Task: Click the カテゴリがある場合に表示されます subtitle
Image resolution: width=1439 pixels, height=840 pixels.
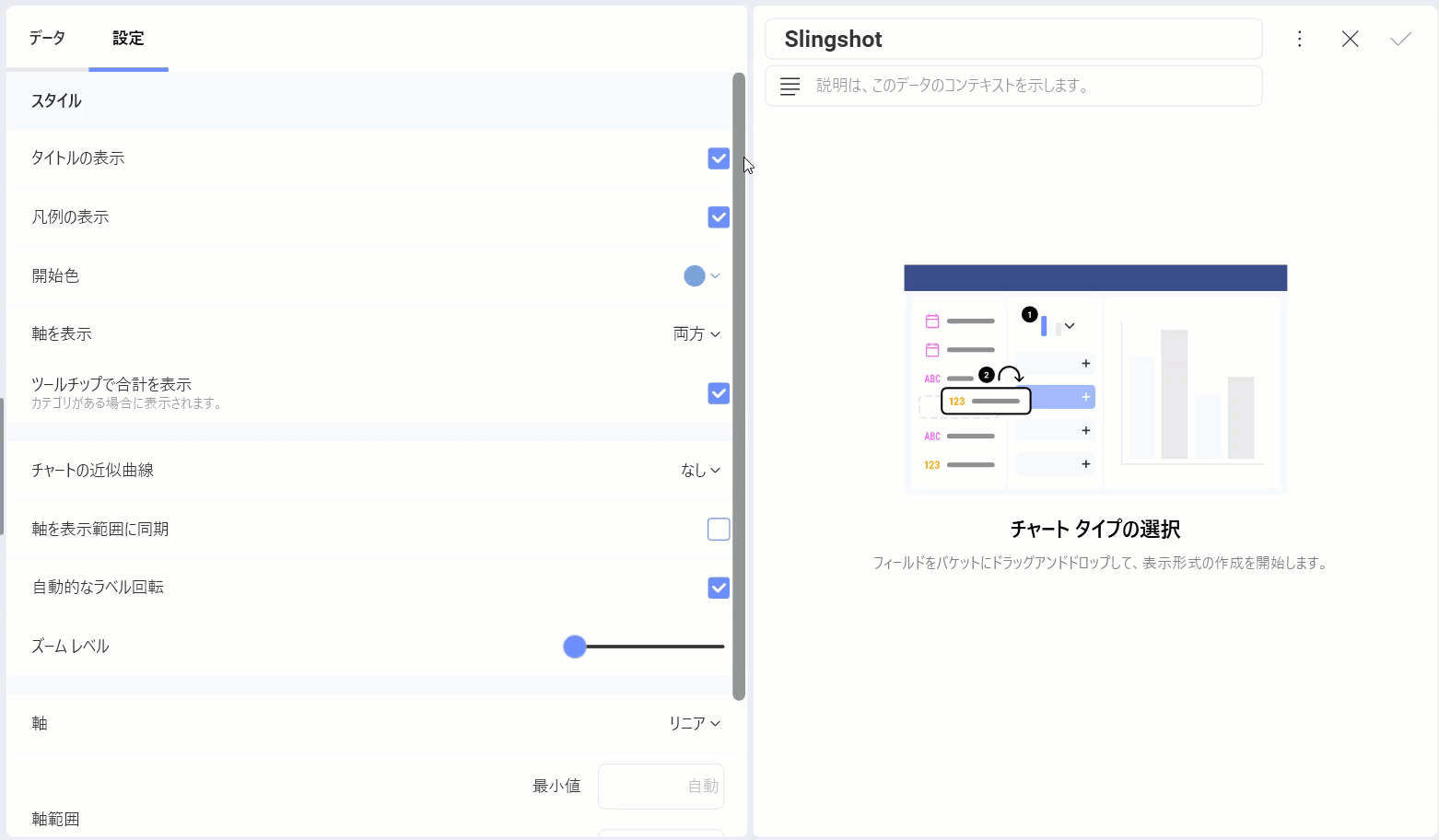Action: (127, 403)
